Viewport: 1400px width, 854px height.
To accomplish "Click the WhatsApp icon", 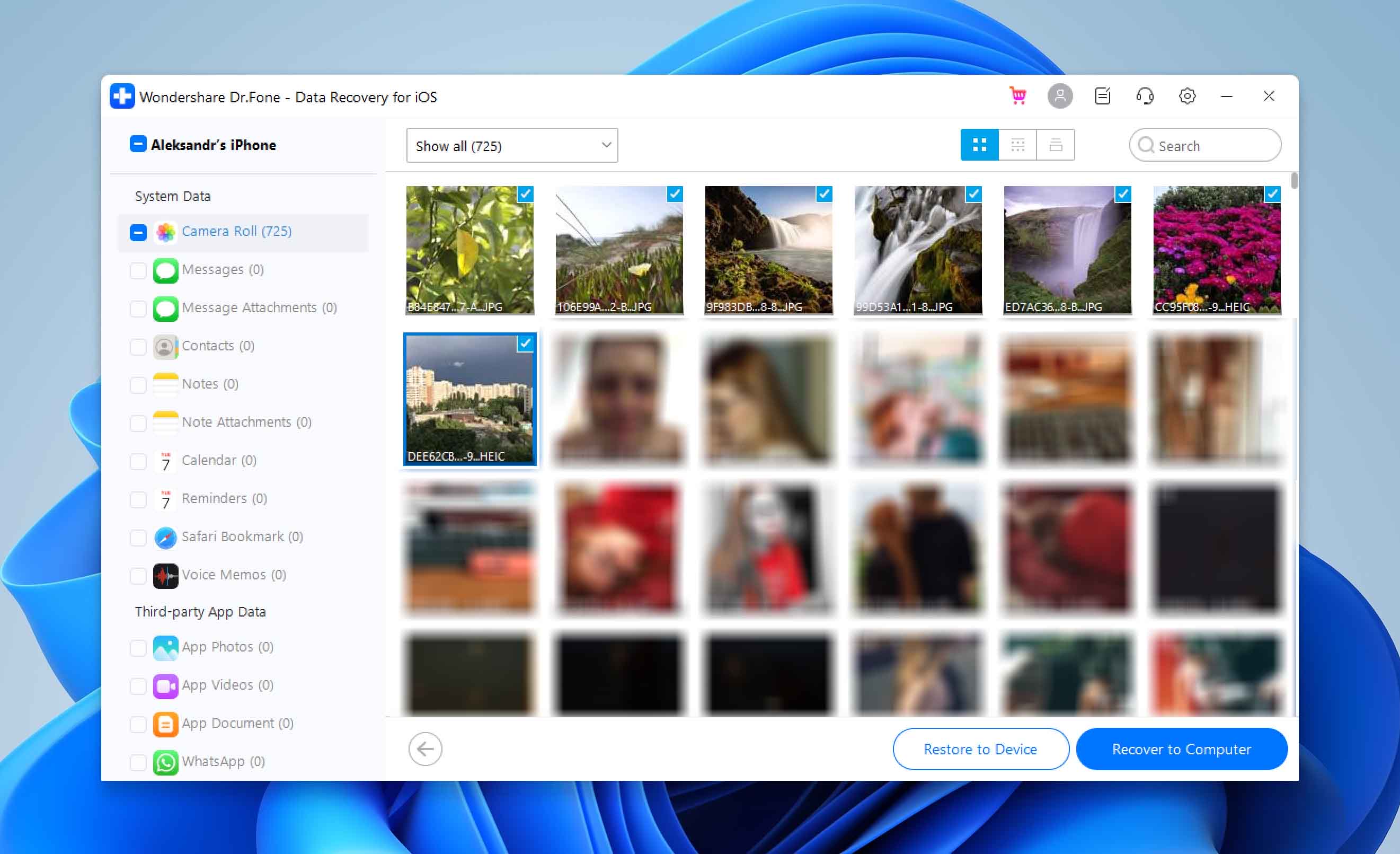I will pos(165,762).
